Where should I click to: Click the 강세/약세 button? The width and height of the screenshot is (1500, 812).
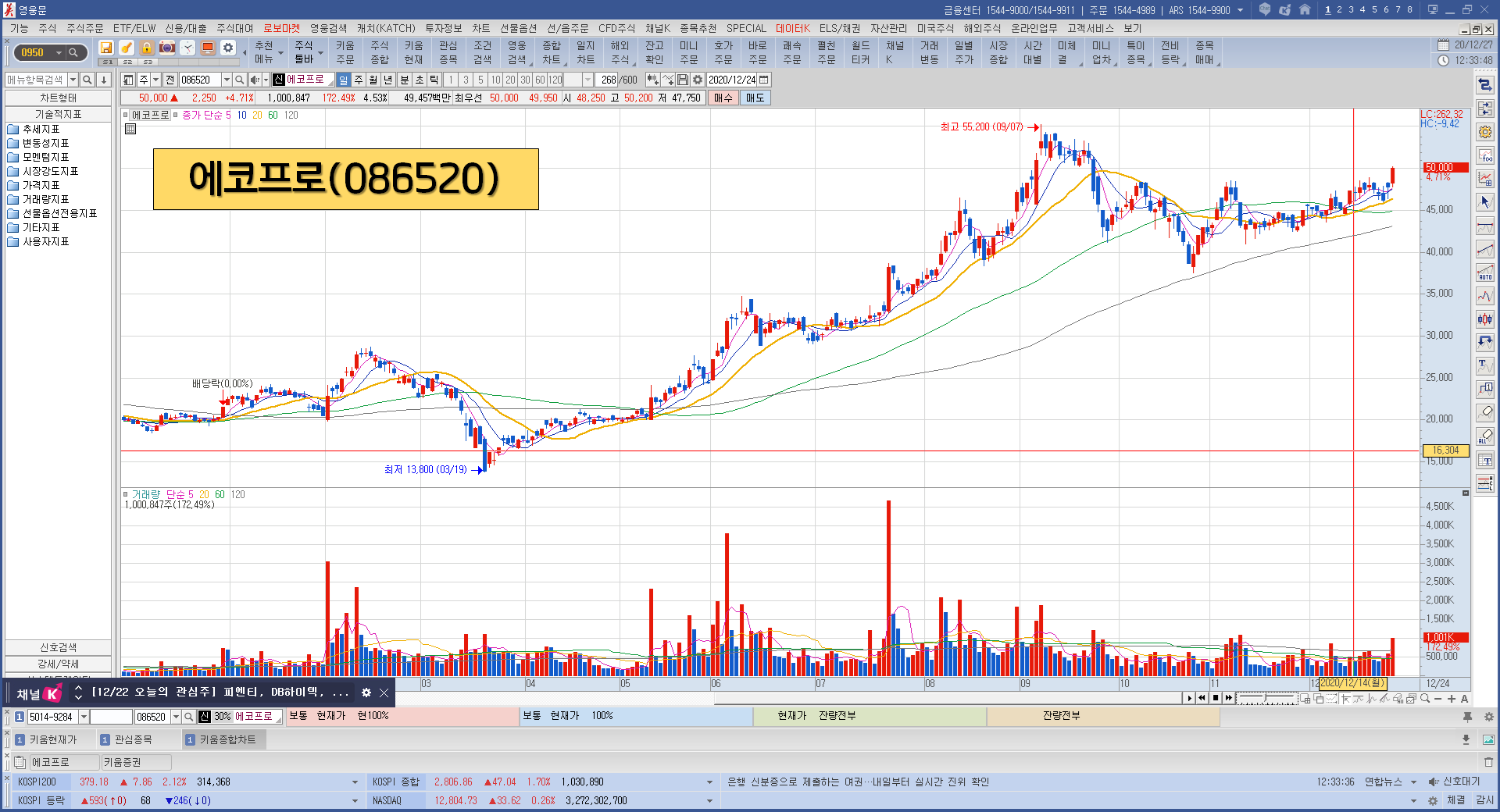point(58,664)
